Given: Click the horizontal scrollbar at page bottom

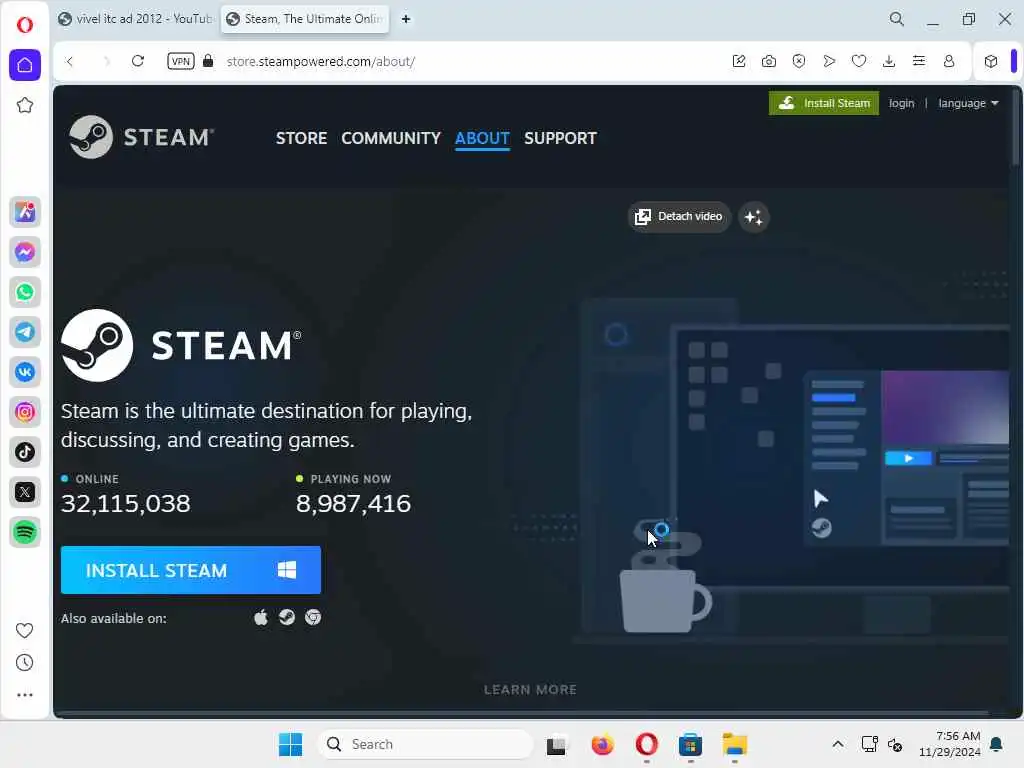Looking at the screenshot, I should (522, 713).
